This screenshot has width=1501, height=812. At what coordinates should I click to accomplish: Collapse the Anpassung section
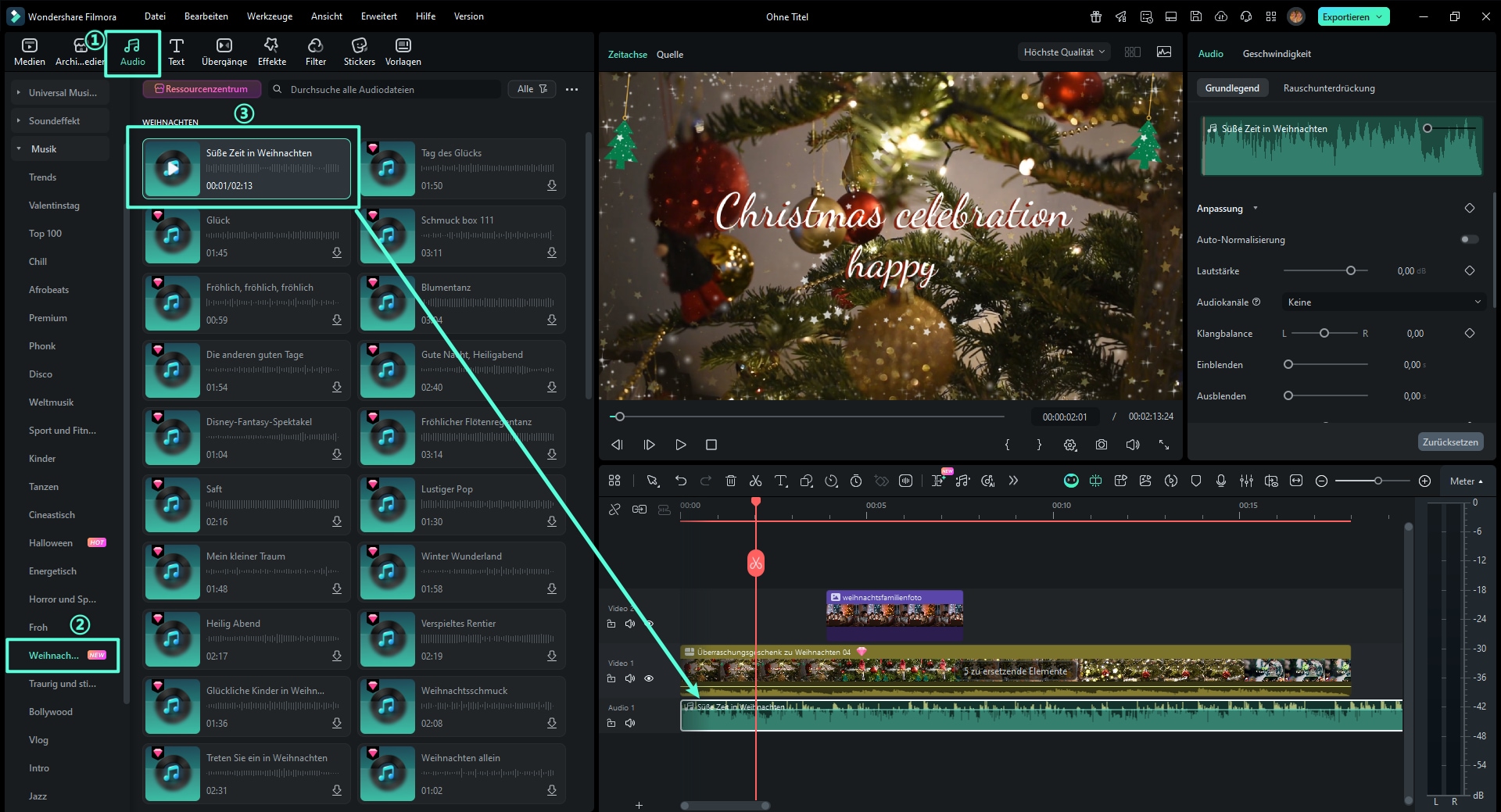point(1256,209)
